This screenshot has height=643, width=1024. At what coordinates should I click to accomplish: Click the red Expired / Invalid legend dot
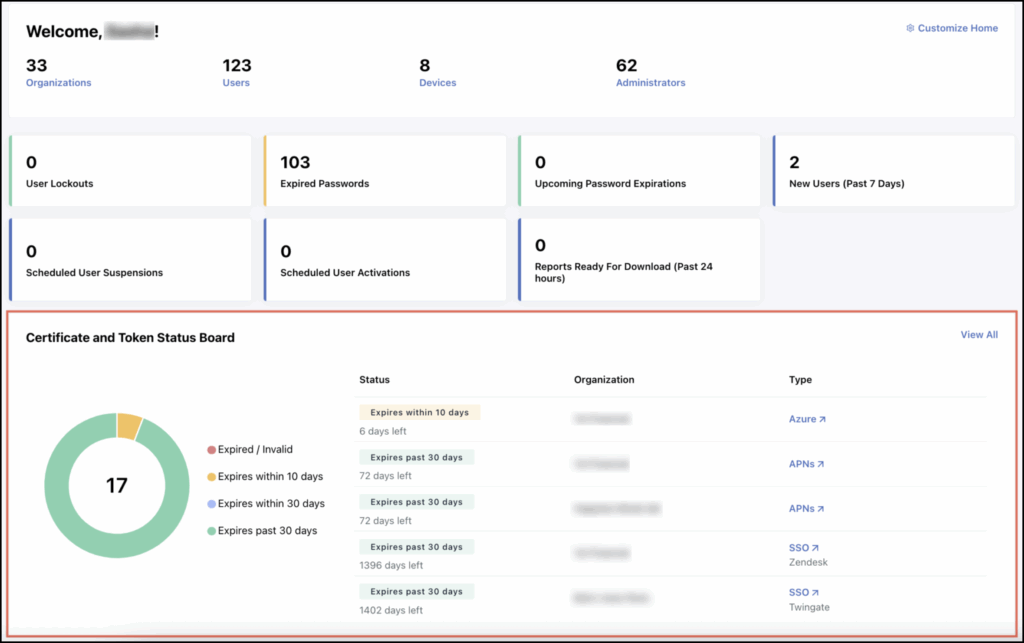click(211, 450)
